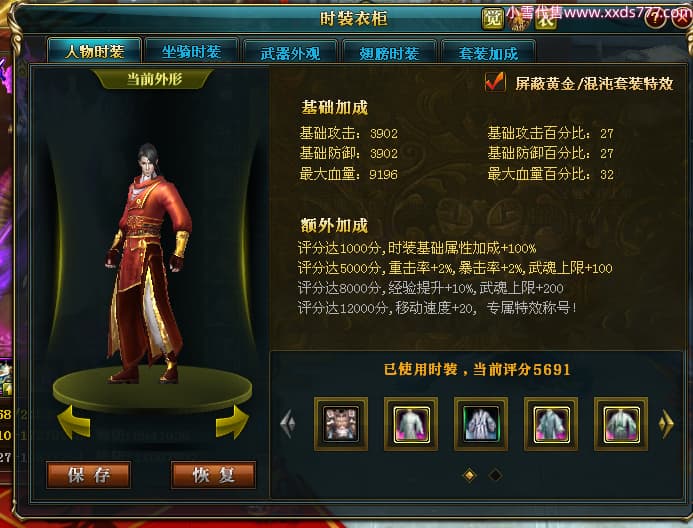
Task: Go to the next costume page arrow
Action: (x=666, y=424)
